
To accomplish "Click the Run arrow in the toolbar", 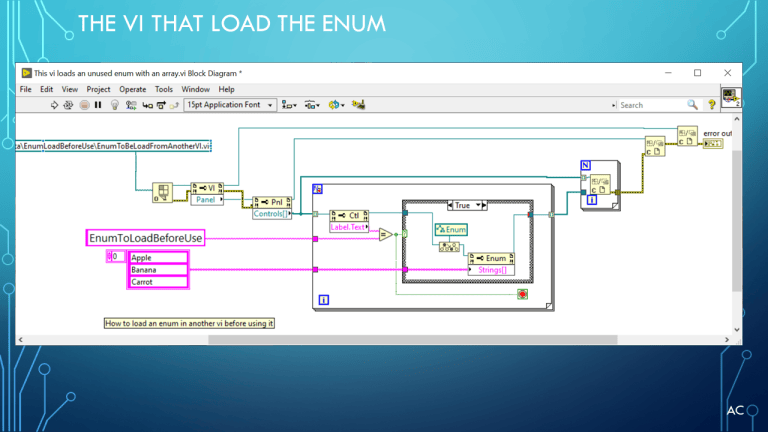I will coord(54,105).
